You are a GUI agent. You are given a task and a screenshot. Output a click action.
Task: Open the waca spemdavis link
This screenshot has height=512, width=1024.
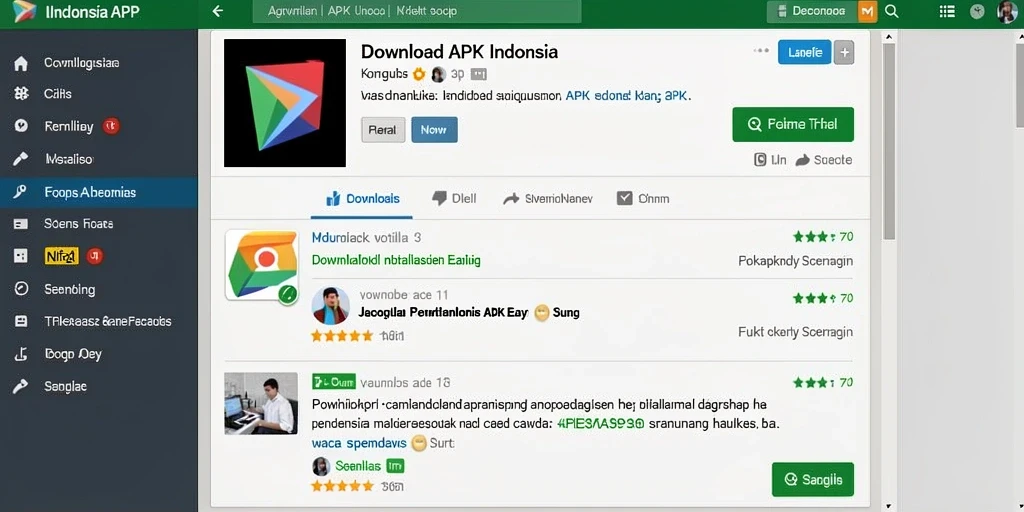point(359,443)
